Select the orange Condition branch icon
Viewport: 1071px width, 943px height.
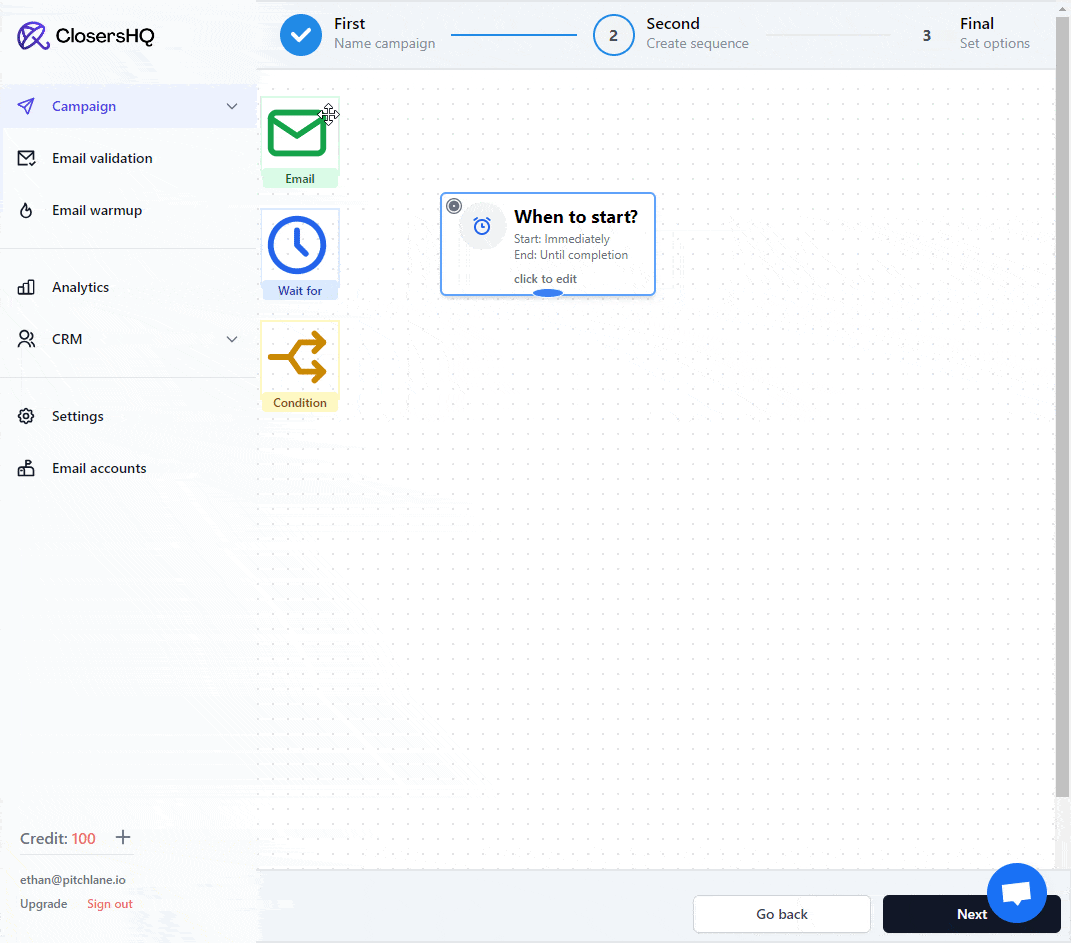[298, 357]
